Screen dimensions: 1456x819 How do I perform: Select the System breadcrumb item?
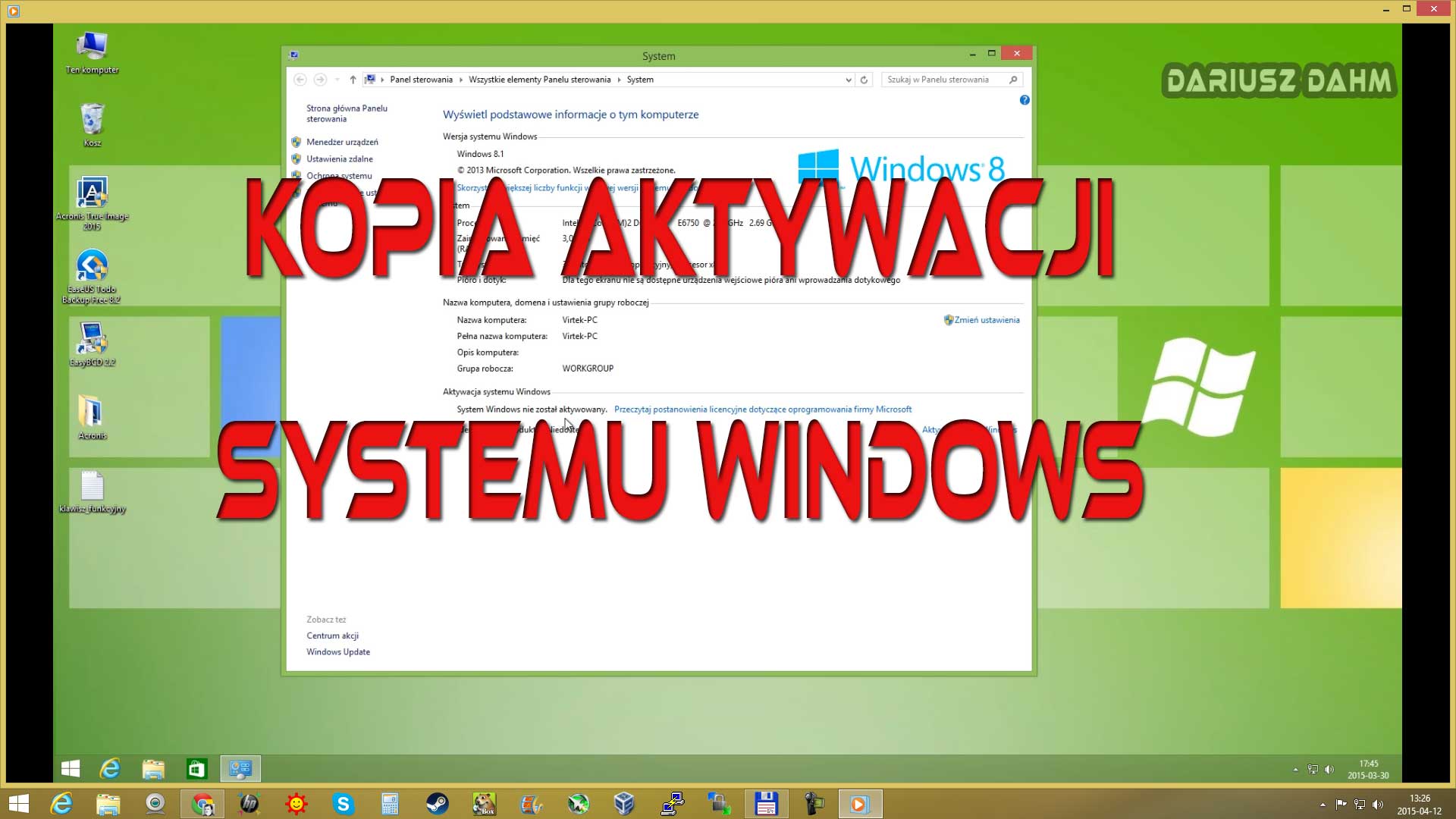[x=640, y=80]
